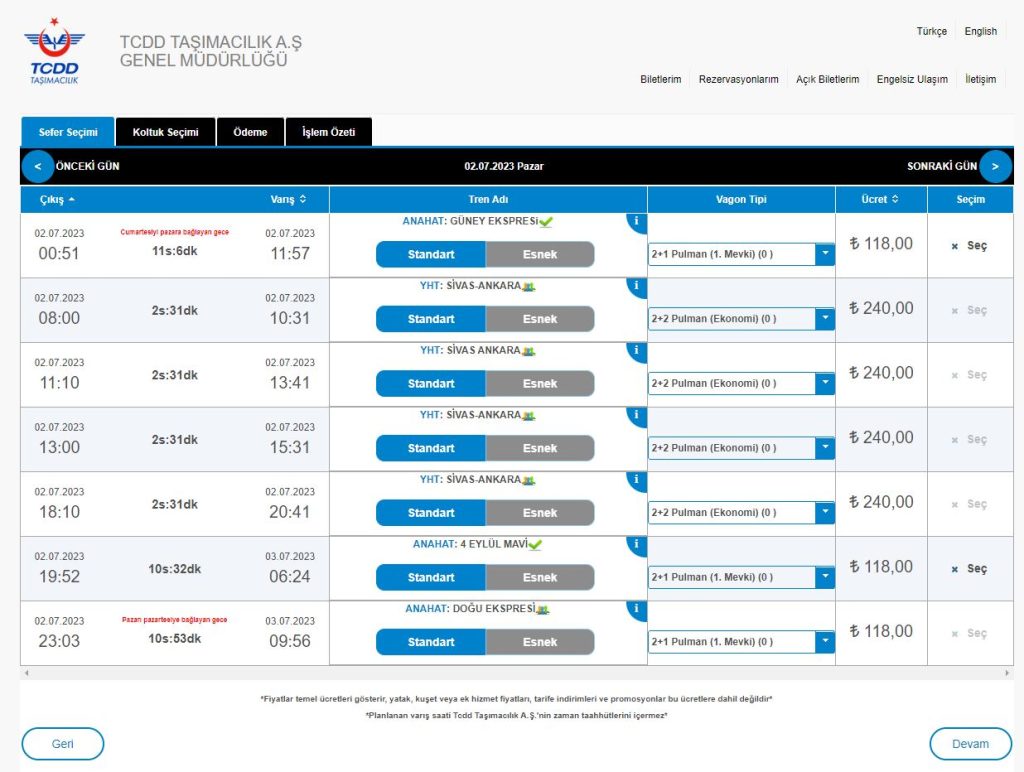
Task: Open info icon for Güney Ekspresi train
Action: click(x=637, y=222)
